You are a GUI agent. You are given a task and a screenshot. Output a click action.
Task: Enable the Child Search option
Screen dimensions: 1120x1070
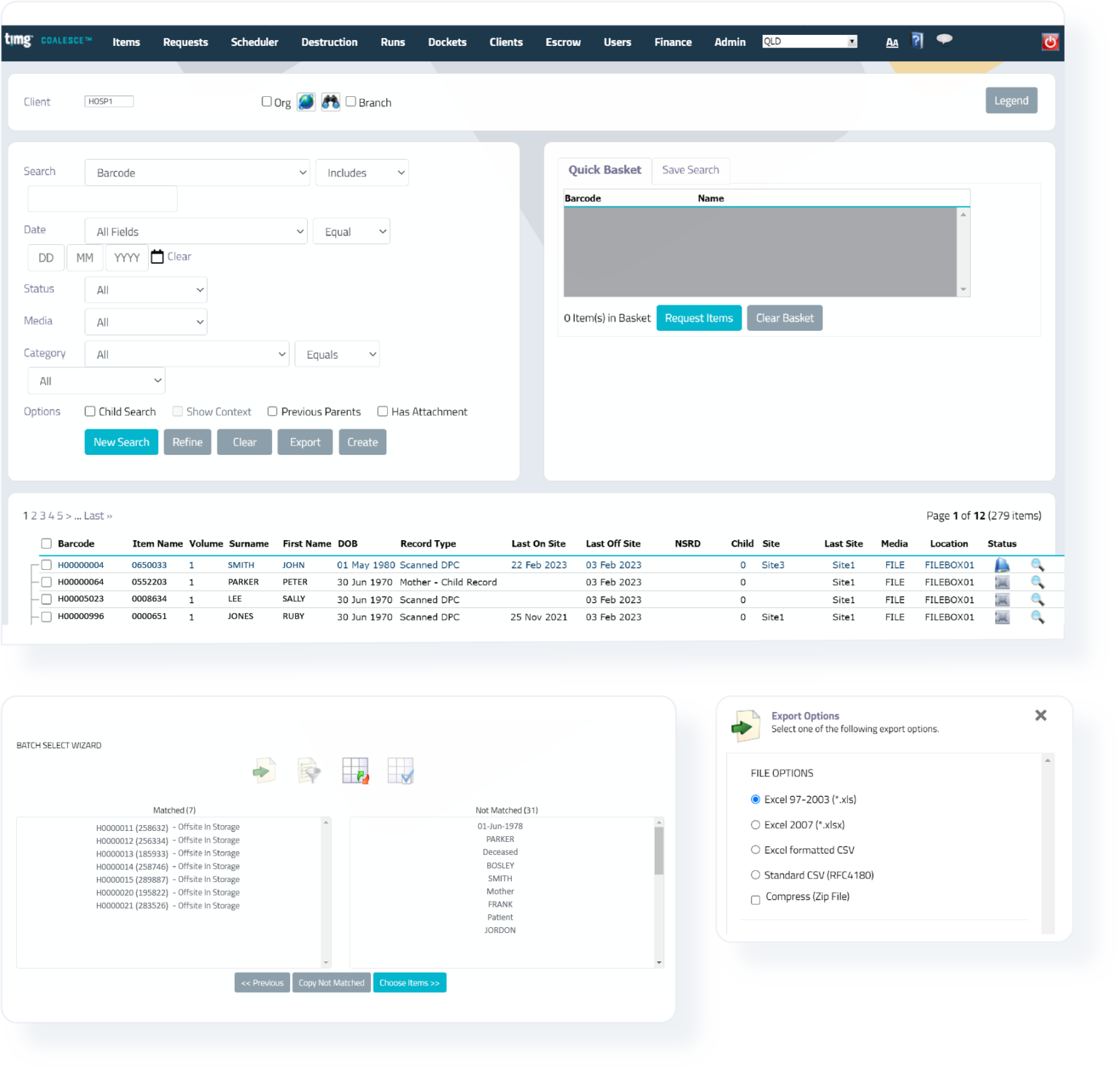pyautogui.click(x=90, y=411)
